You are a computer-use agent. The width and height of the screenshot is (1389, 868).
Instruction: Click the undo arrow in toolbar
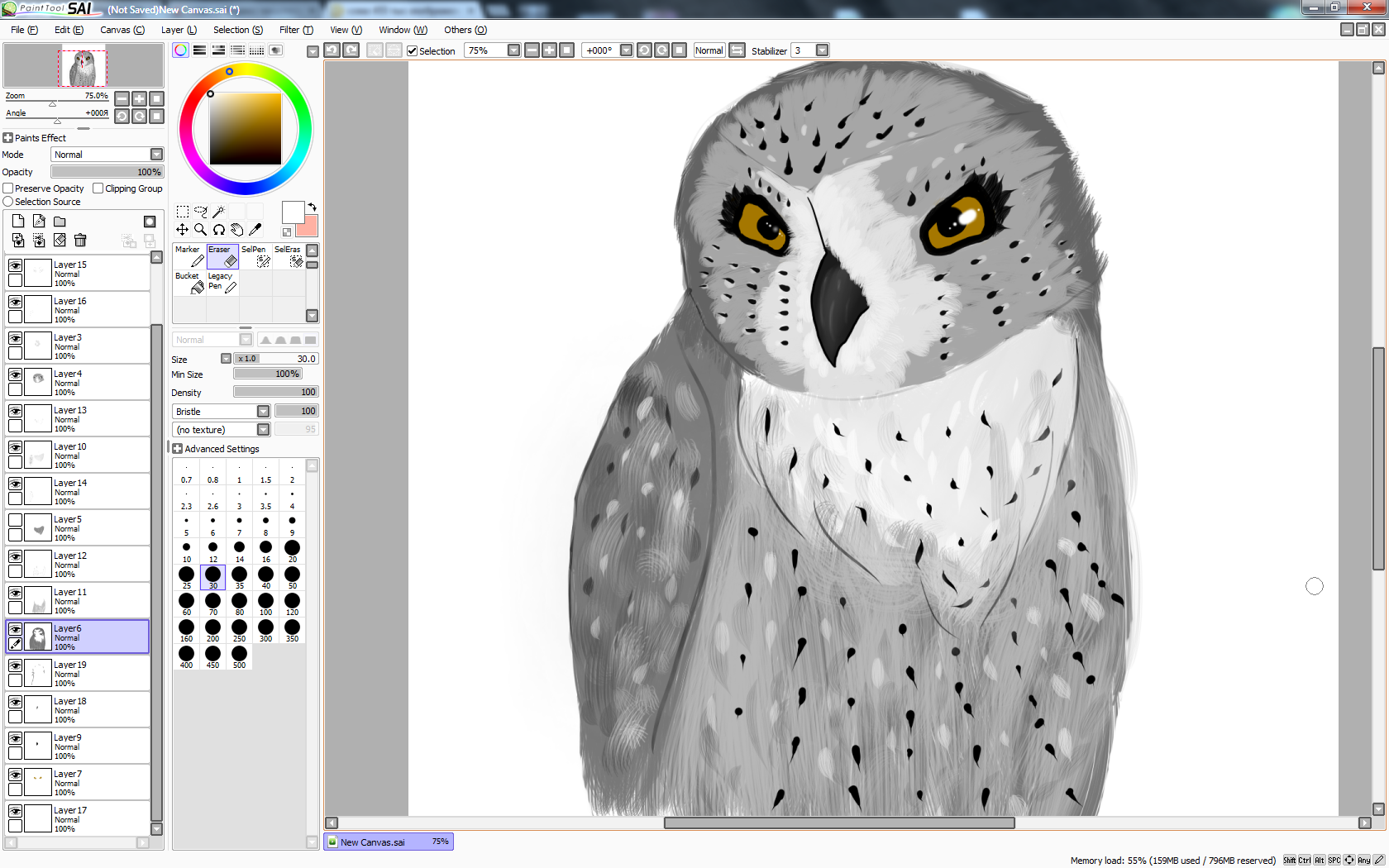332,50
